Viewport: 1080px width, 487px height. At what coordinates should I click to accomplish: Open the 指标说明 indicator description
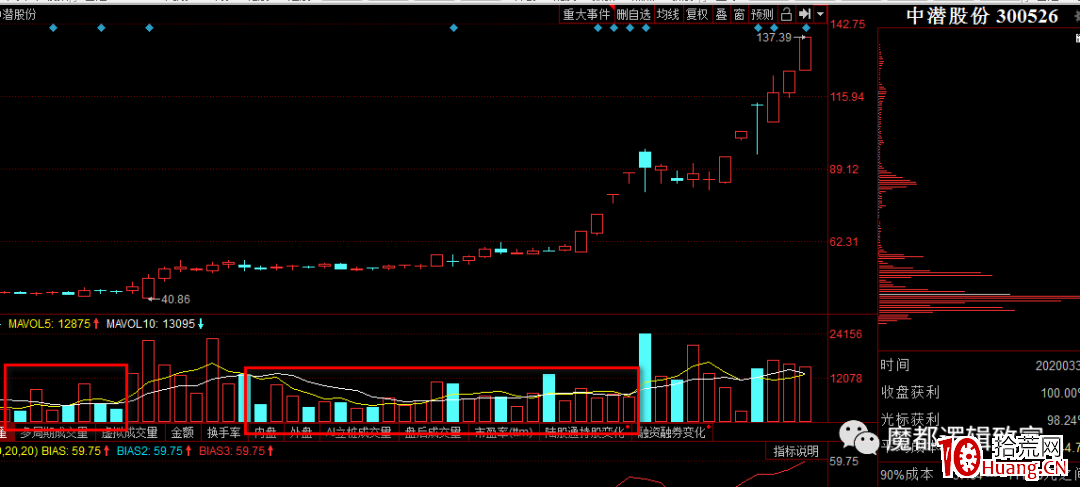796,452
